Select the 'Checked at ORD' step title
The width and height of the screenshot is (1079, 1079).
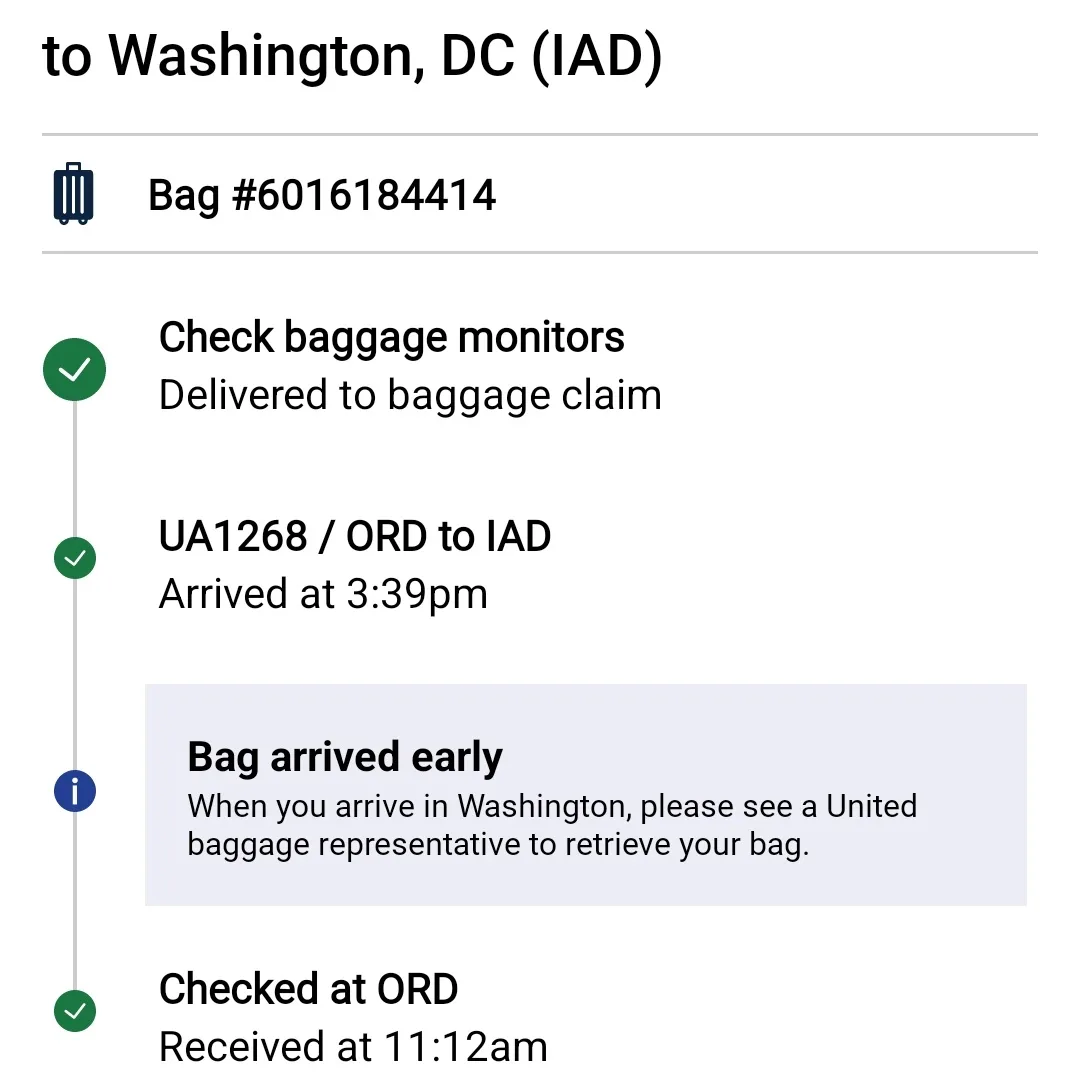tap(308, 989)
